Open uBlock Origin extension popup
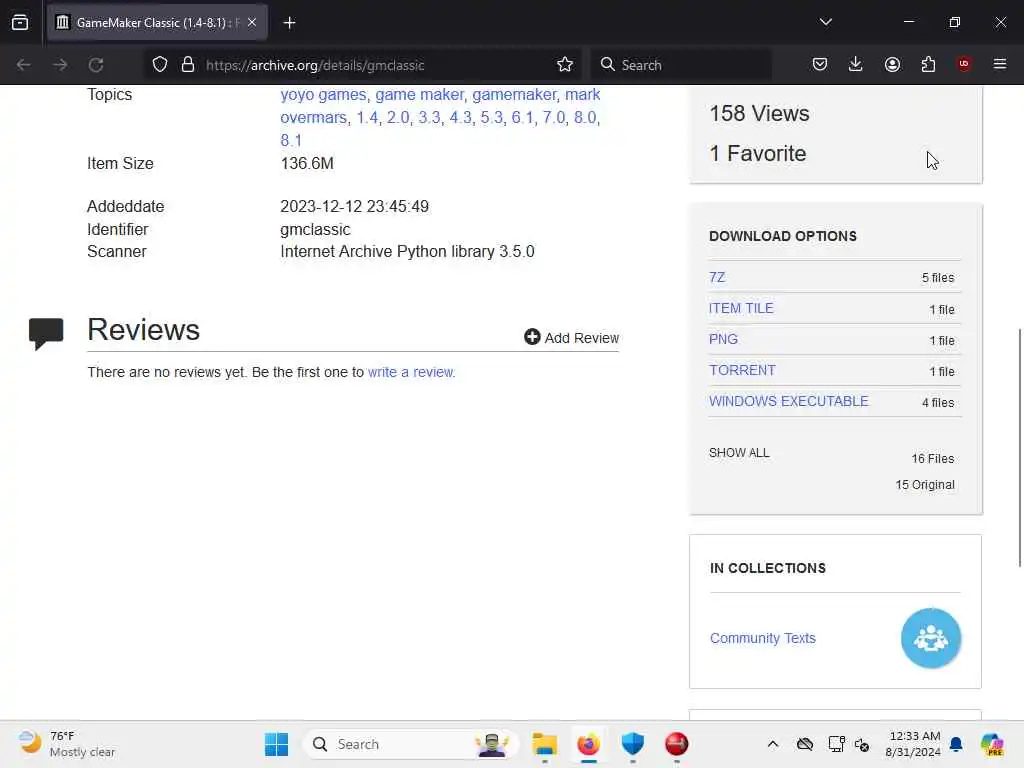Image resolution: width=1024 pixels, height=768 pixels. pyautogui.click(x=964, y=64)
